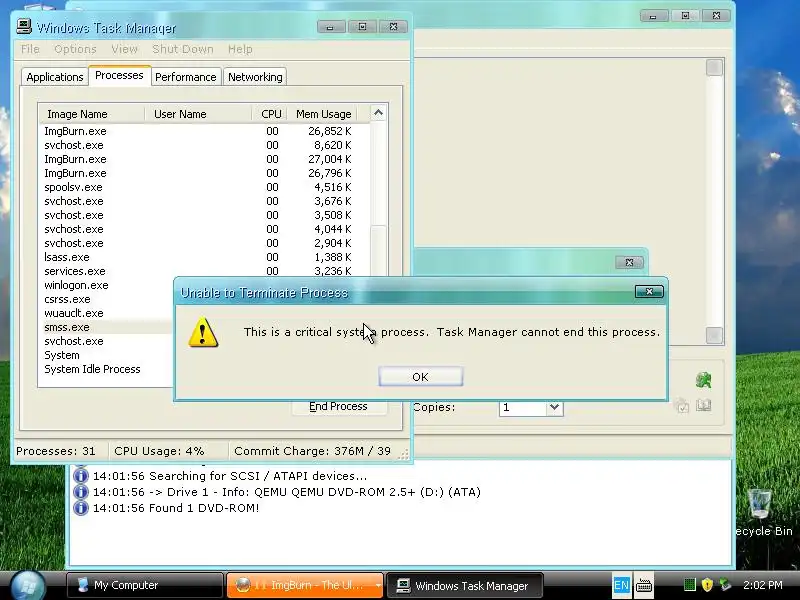Select the svchost.exe row using 8,620 K
This screenshot has width=800, height=600.
point(205,145)
